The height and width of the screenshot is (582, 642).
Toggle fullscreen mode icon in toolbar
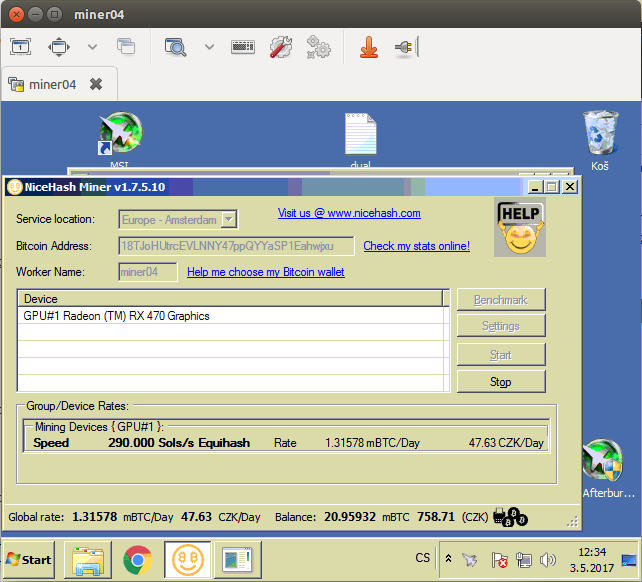(59, 47)
